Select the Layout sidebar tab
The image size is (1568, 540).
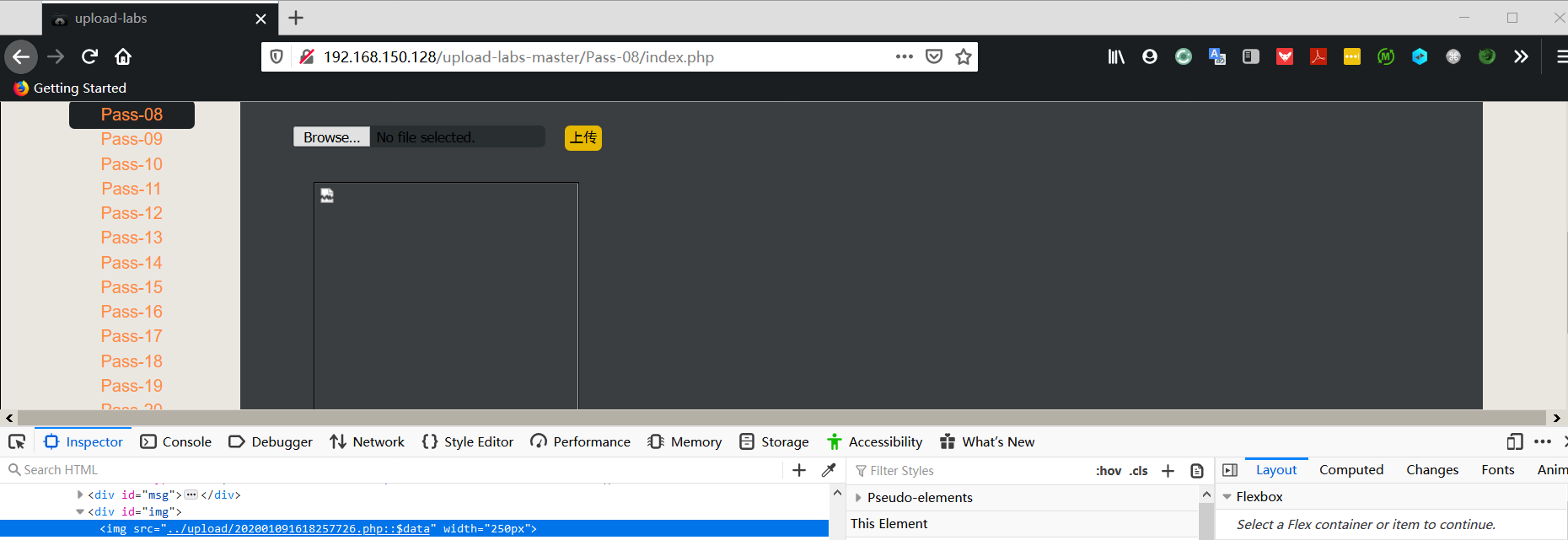pyautogui.click(x=1276, y=470)
